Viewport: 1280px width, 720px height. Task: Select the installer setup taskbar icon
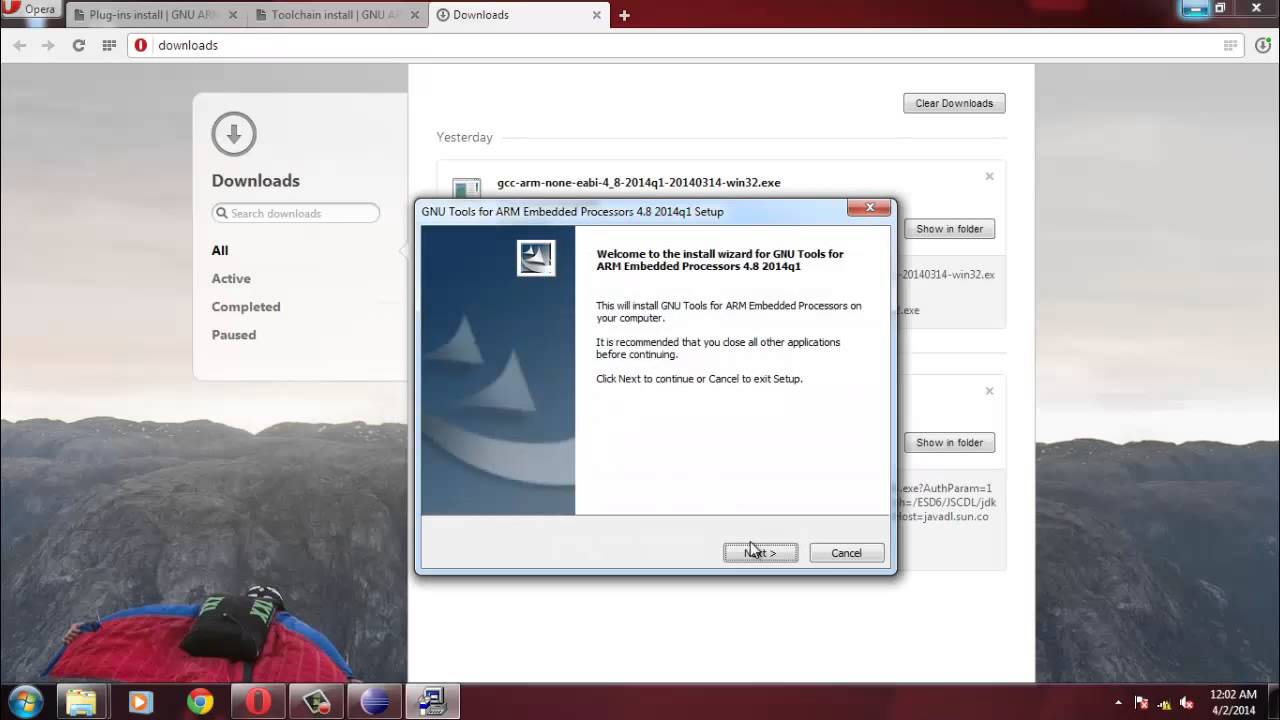click(434, 702)
